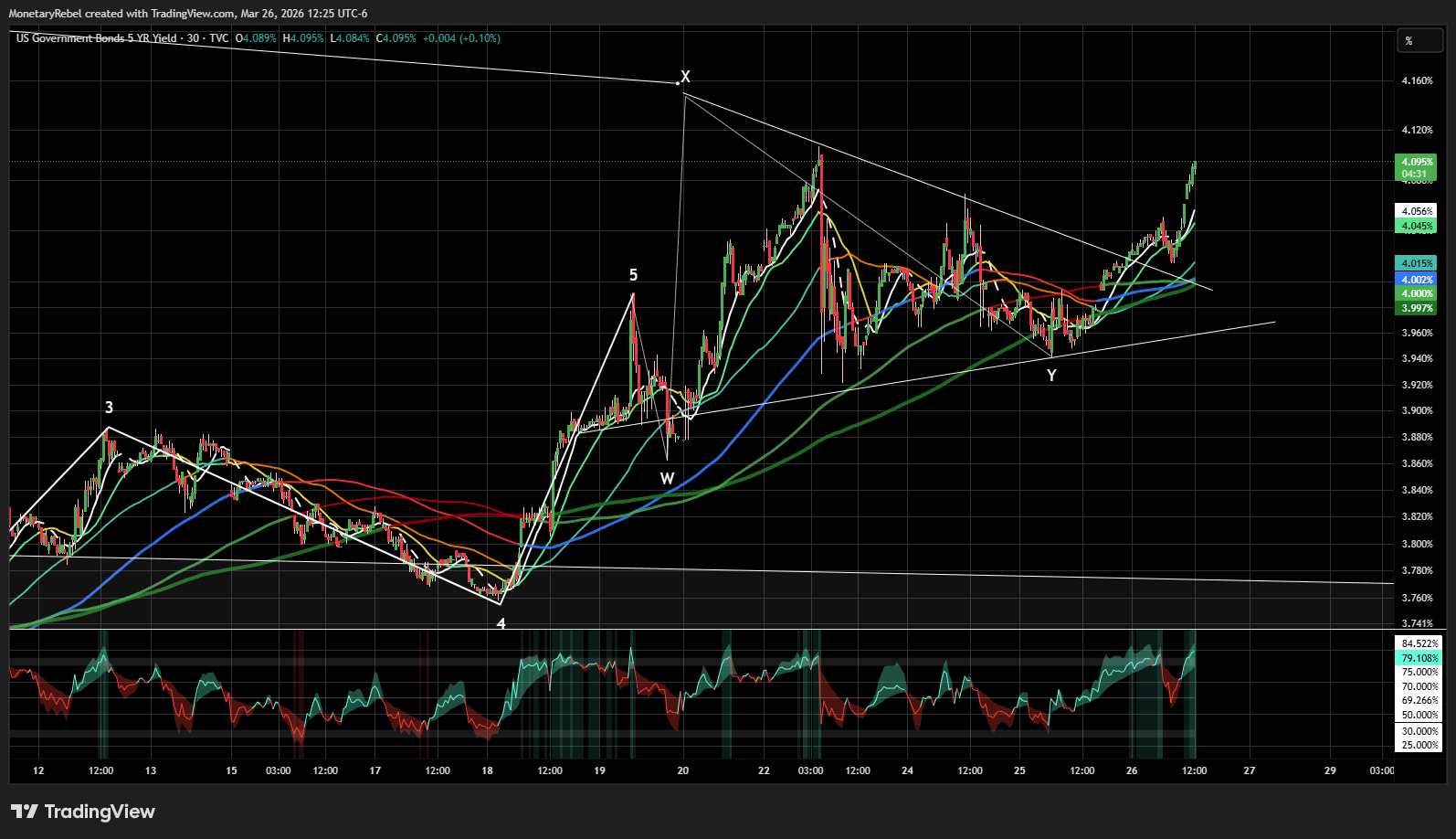Click date 25 on time axis
1456x839 pixels.
pyautogui.click(x=1019, y=770)
